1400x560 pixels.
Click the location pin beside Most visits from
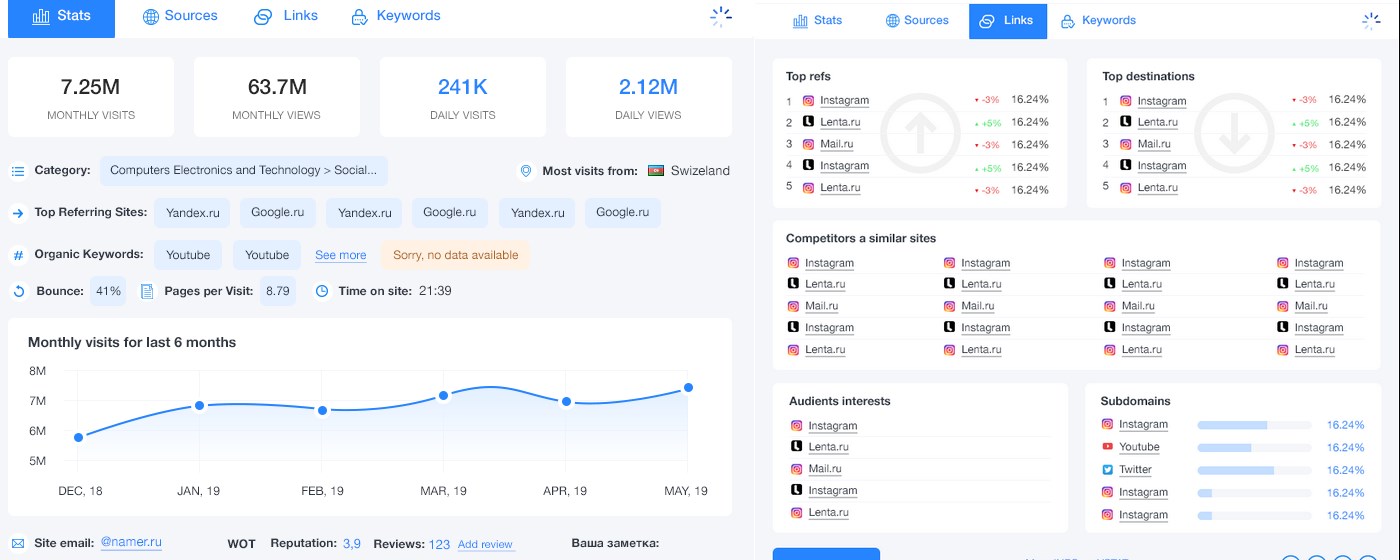525,171
